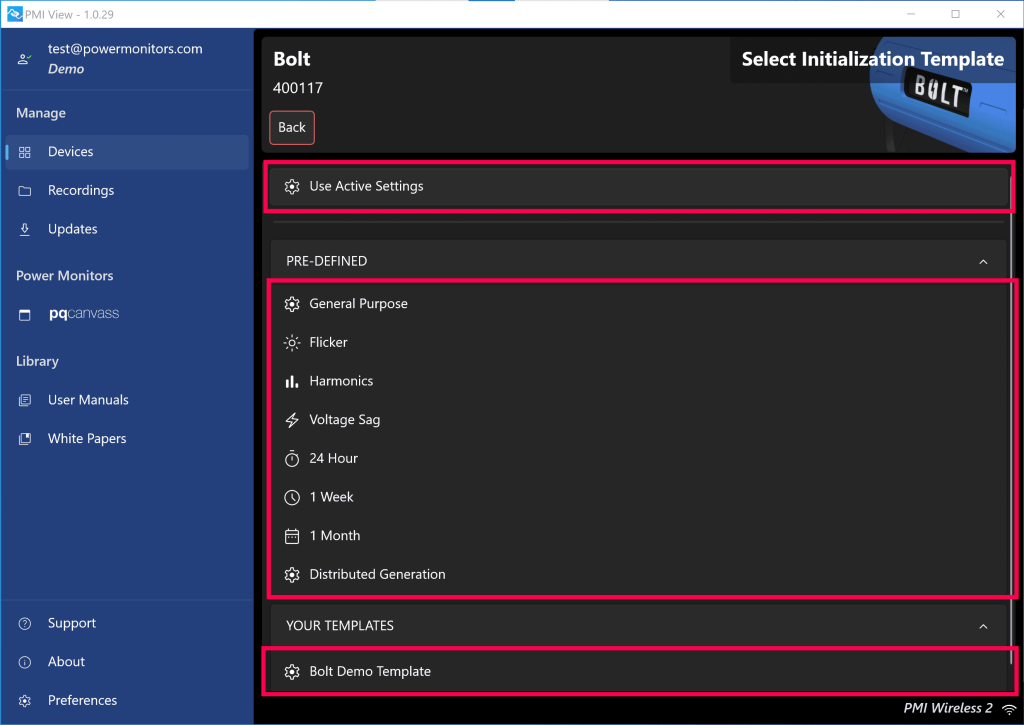
Task: Open White Papers in the Library
Action: (87, 438)
